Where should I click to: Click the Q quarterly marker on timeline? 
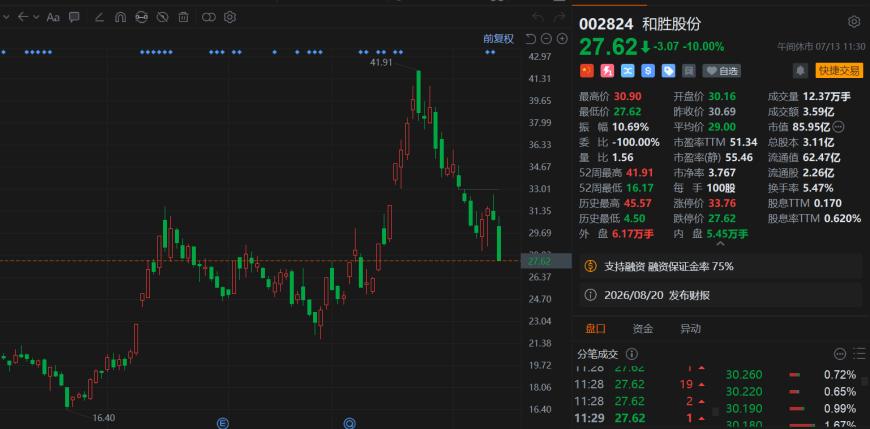[350, 424]
